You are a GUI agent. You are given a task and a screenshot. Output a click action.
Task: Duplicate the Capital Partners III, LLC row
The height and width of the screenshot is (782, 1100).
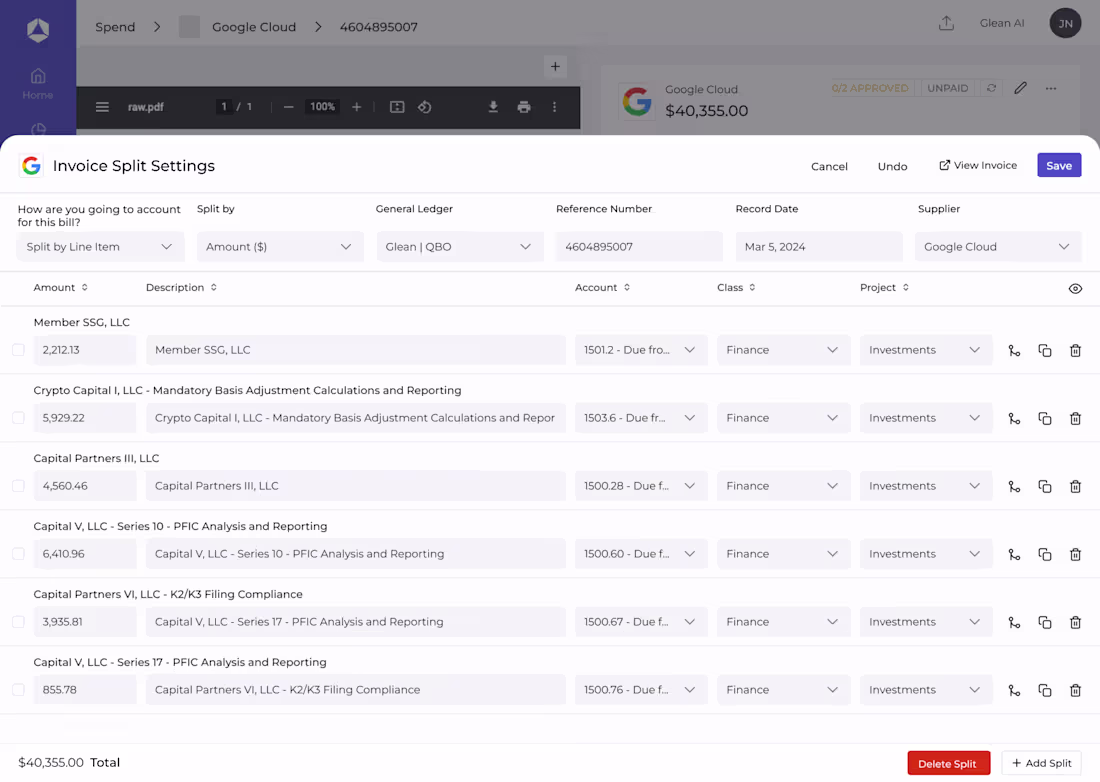click(1044, 487)
